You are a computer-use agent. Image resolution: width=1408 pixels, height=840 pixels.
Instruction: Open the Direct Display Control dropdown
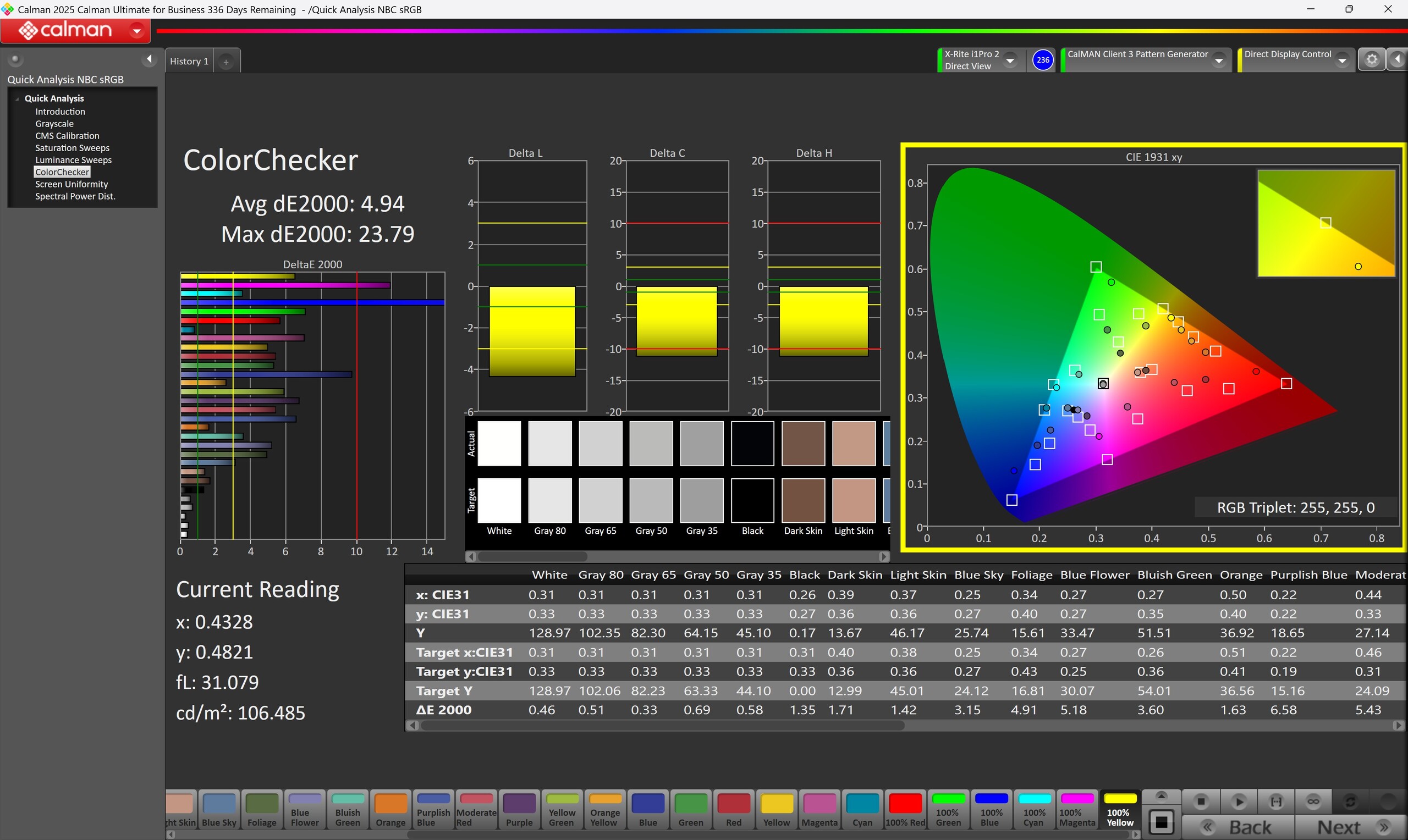[x=1343, y=60]
